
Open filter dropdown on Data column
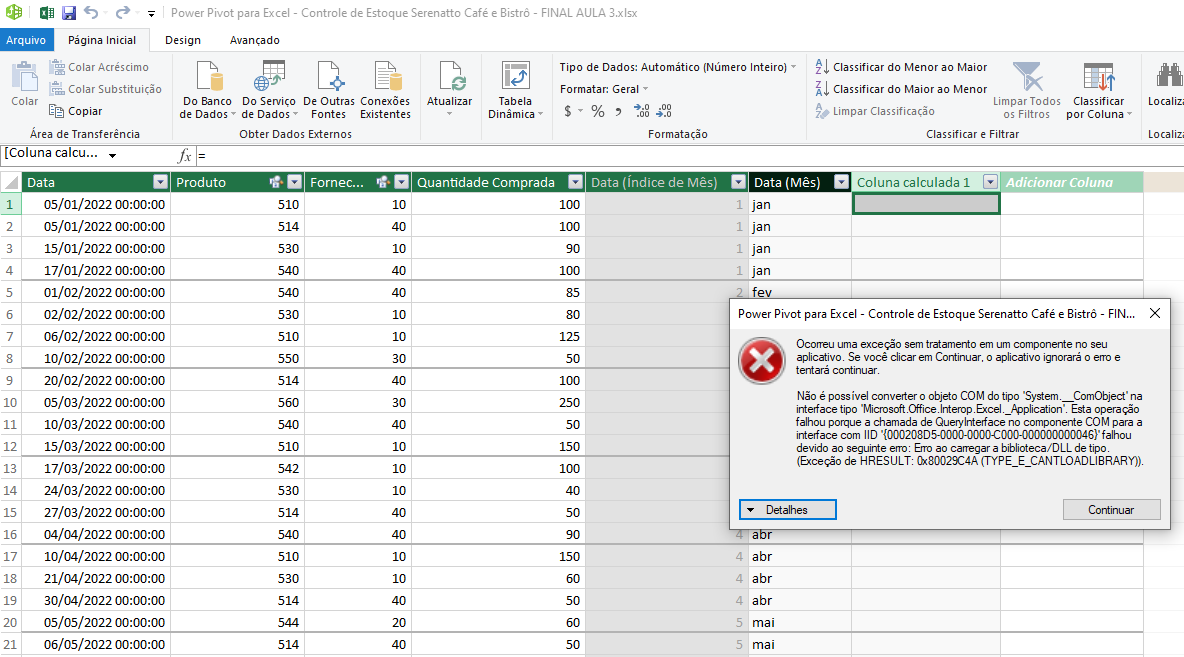(160, 182)
